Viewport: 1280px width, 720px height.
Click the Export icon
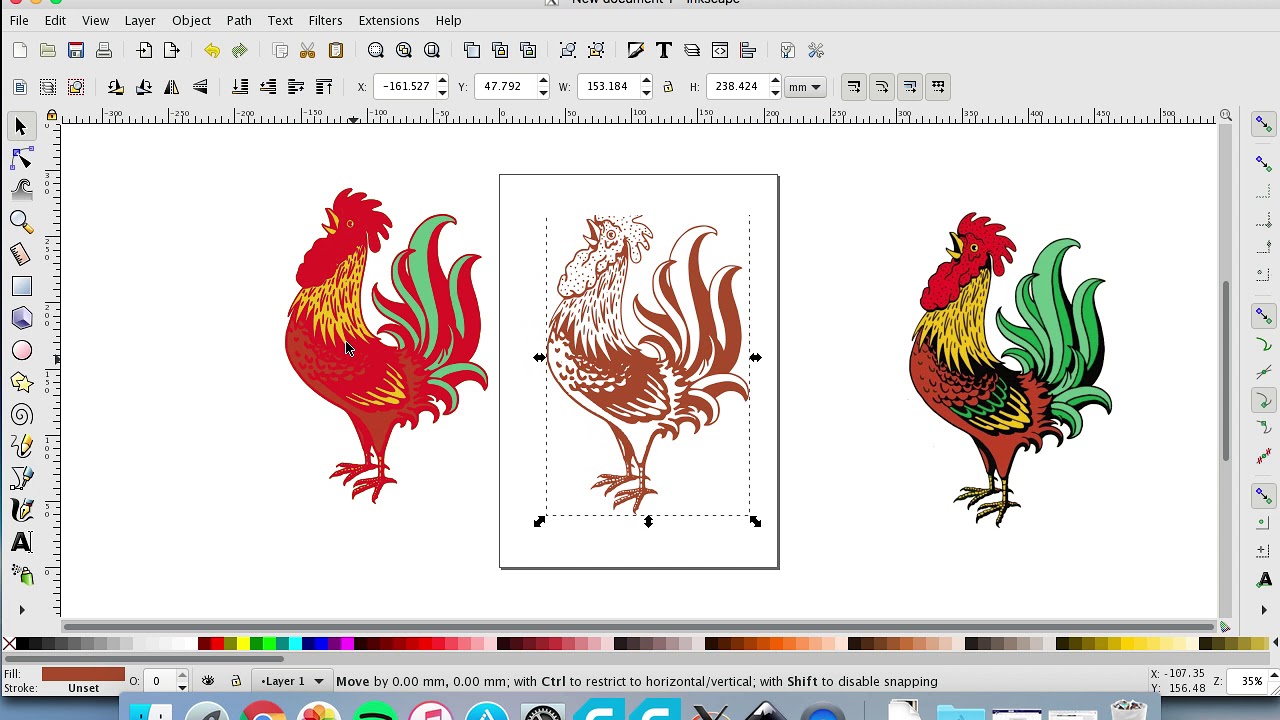(172, 50)
